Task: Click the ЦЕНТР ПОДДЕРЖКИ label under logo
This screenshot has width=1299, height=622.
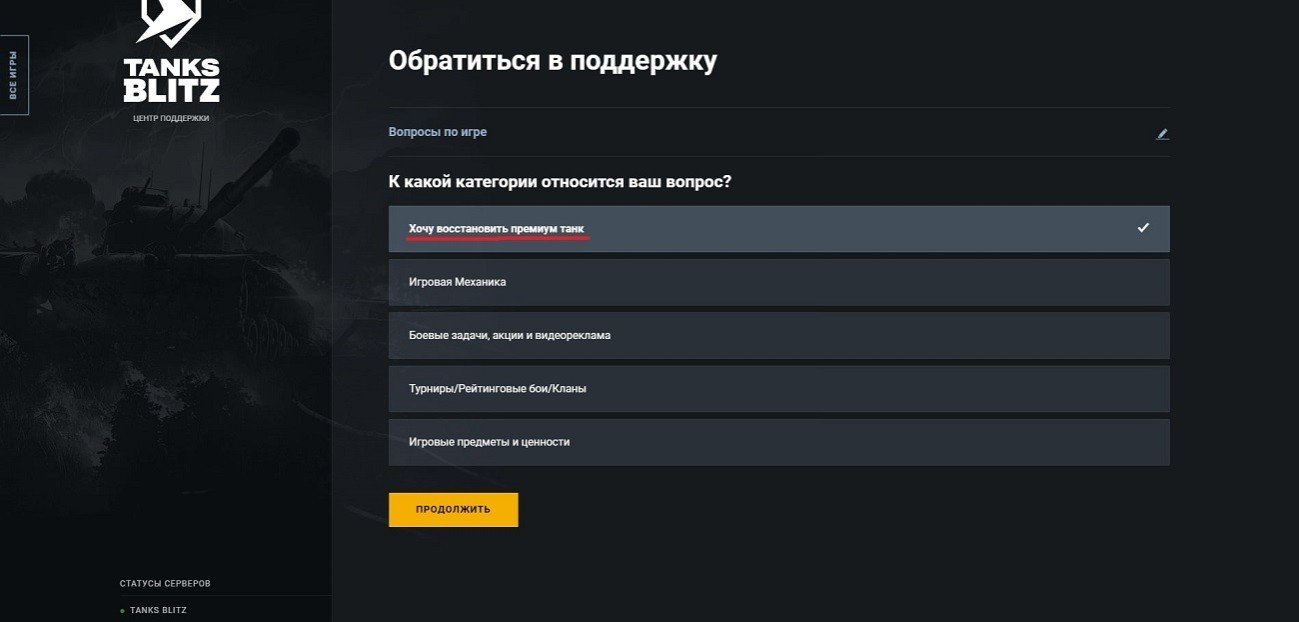Action: [171, 118]
